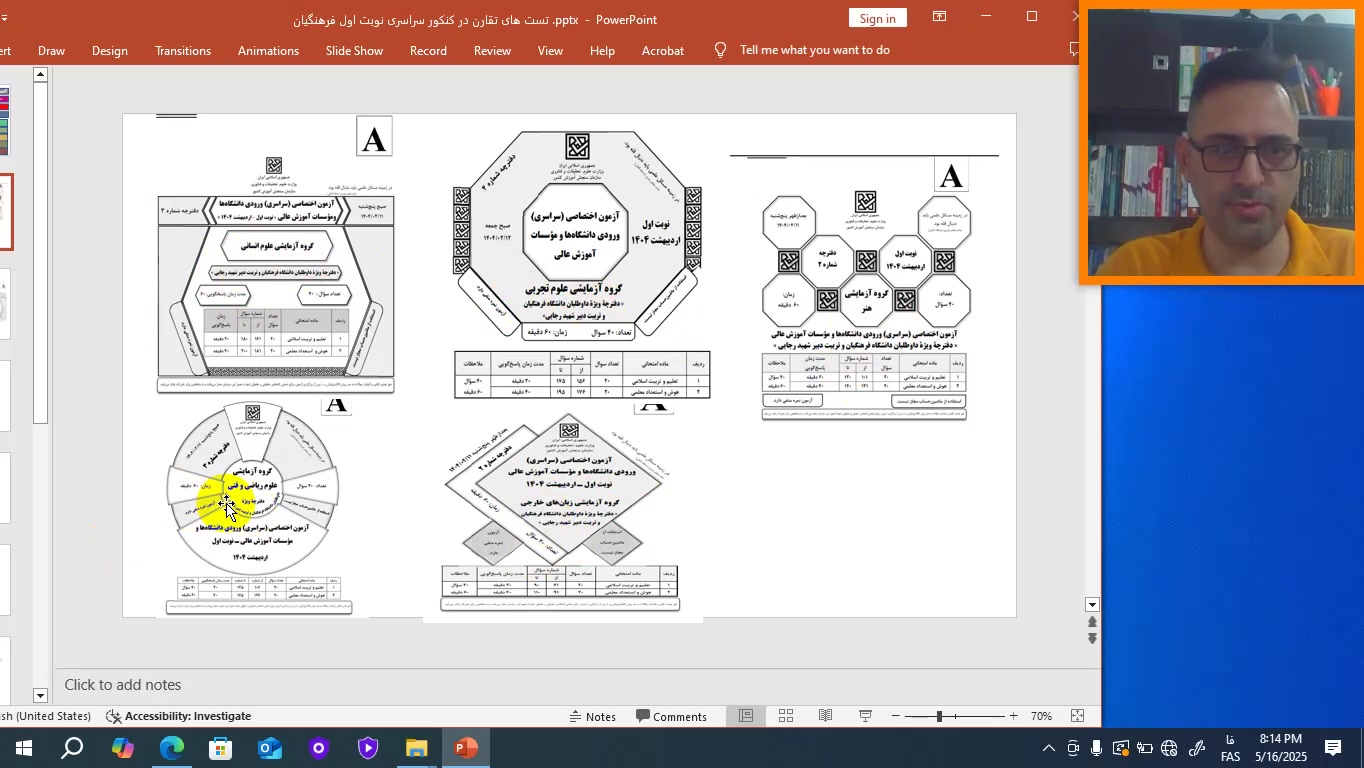Switch to Normal view
The image size is (1364, 768).
(746, 716)
